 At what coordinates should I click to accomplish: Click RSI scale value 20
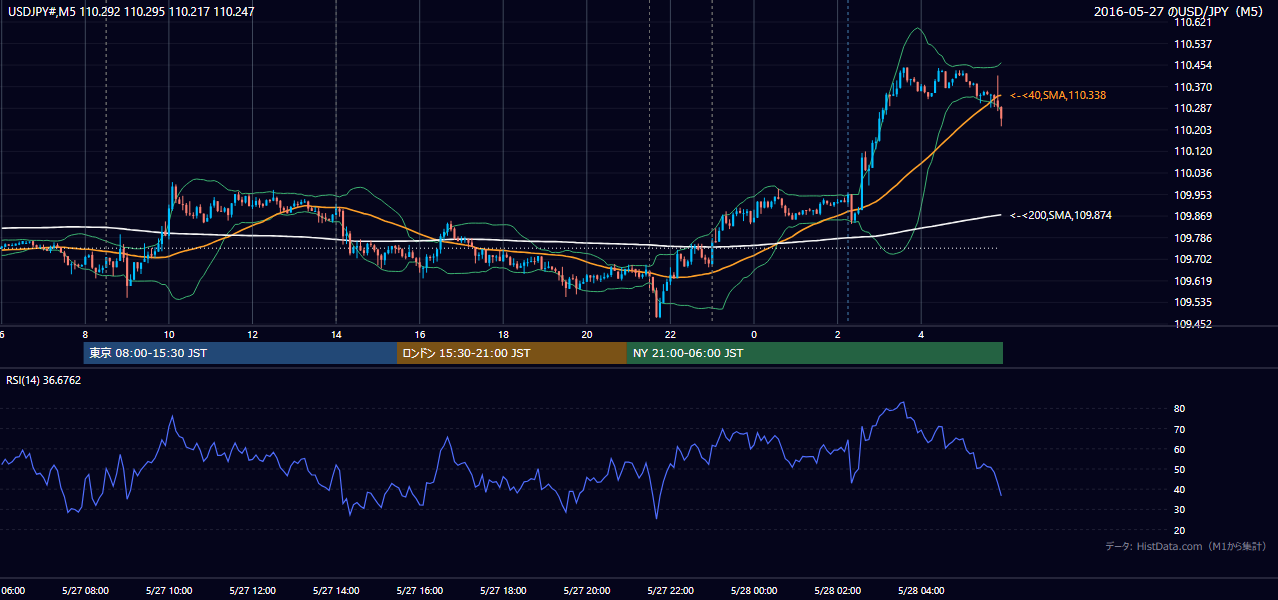coord(1180,530)
